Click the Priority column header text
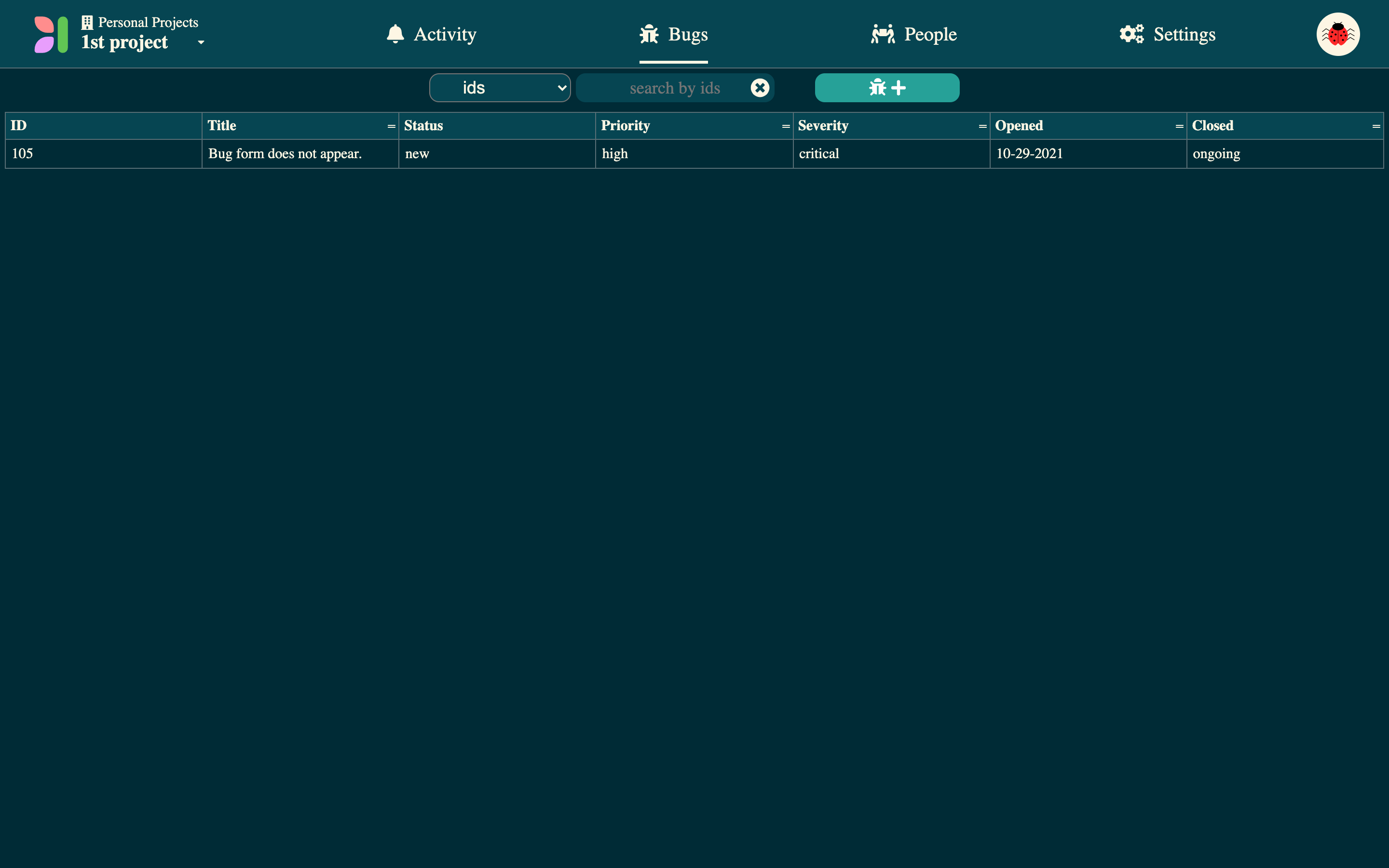This screenshot has width=1389, height=868. pyautogui.click(x=625, y=126)
